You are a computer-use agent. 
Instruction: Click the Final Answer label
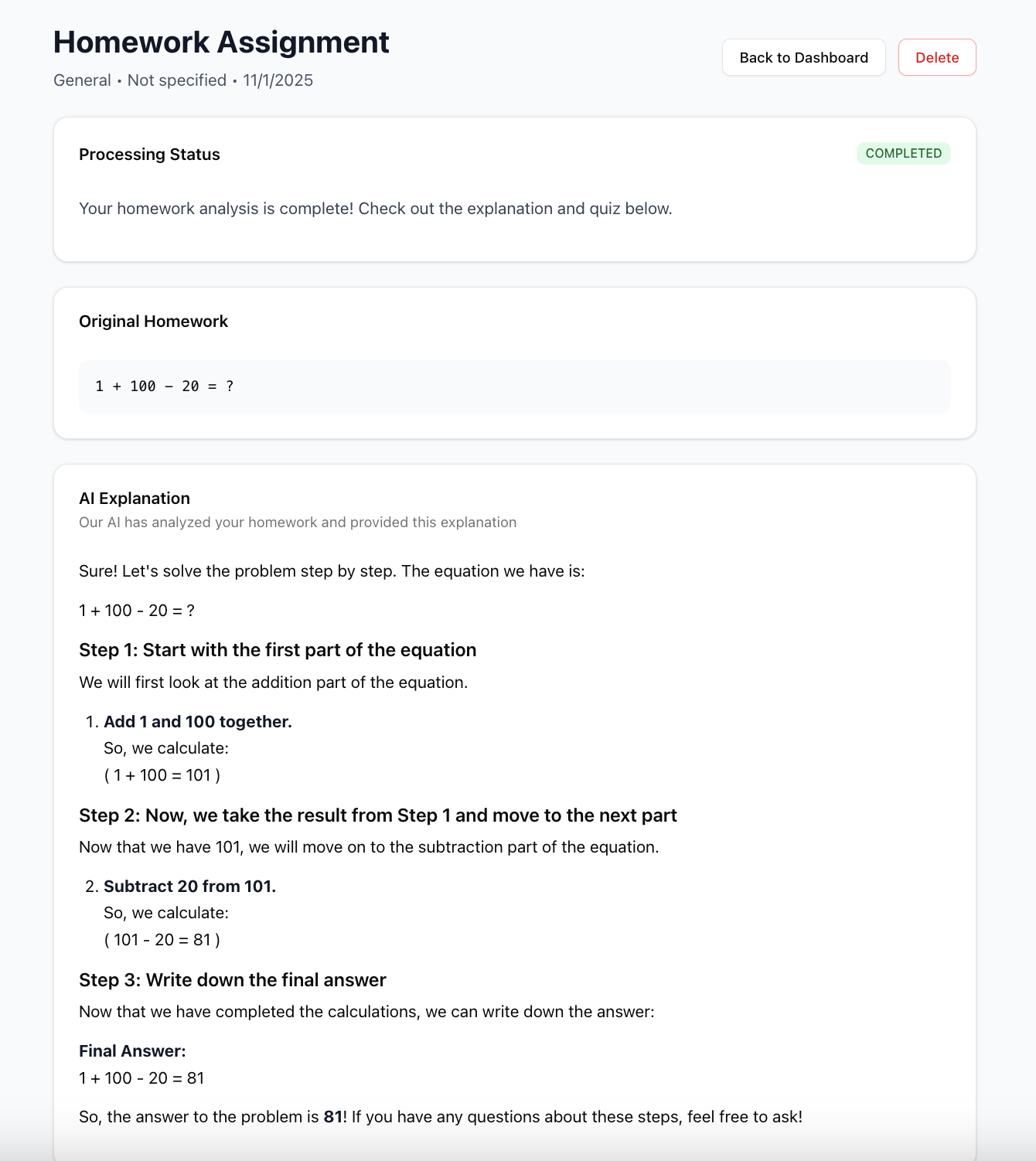pyautogui.click(x=132, y=1051)
